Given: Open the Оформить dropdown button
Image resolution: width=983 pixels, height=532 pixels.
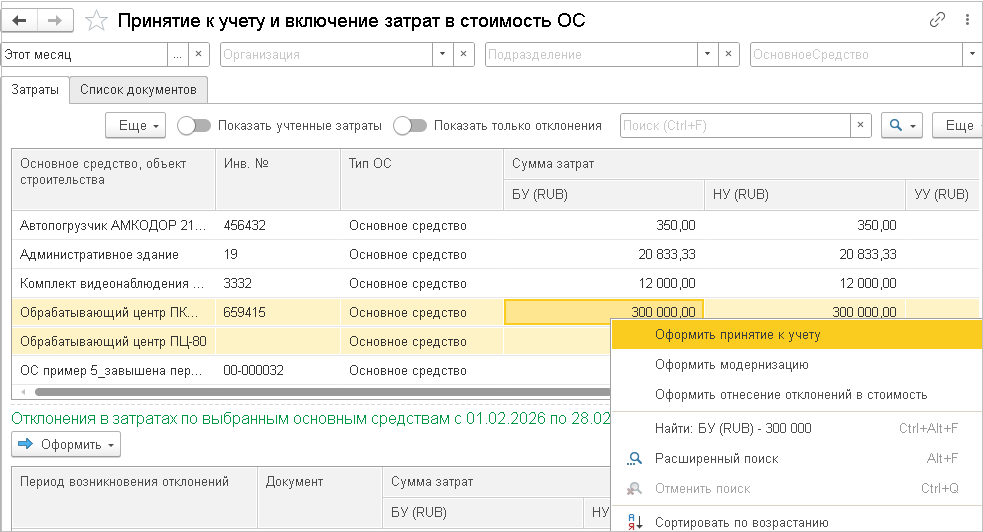Looking at the screenshot, I should click(x=67, y=443).
